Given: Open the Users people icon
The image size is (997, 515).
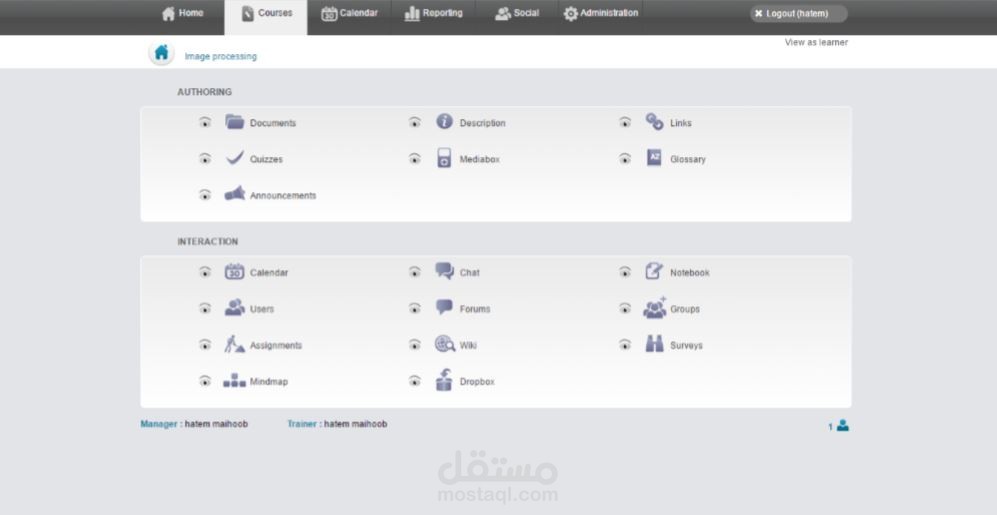Looking at the screenshot, I should coord(235,308).
